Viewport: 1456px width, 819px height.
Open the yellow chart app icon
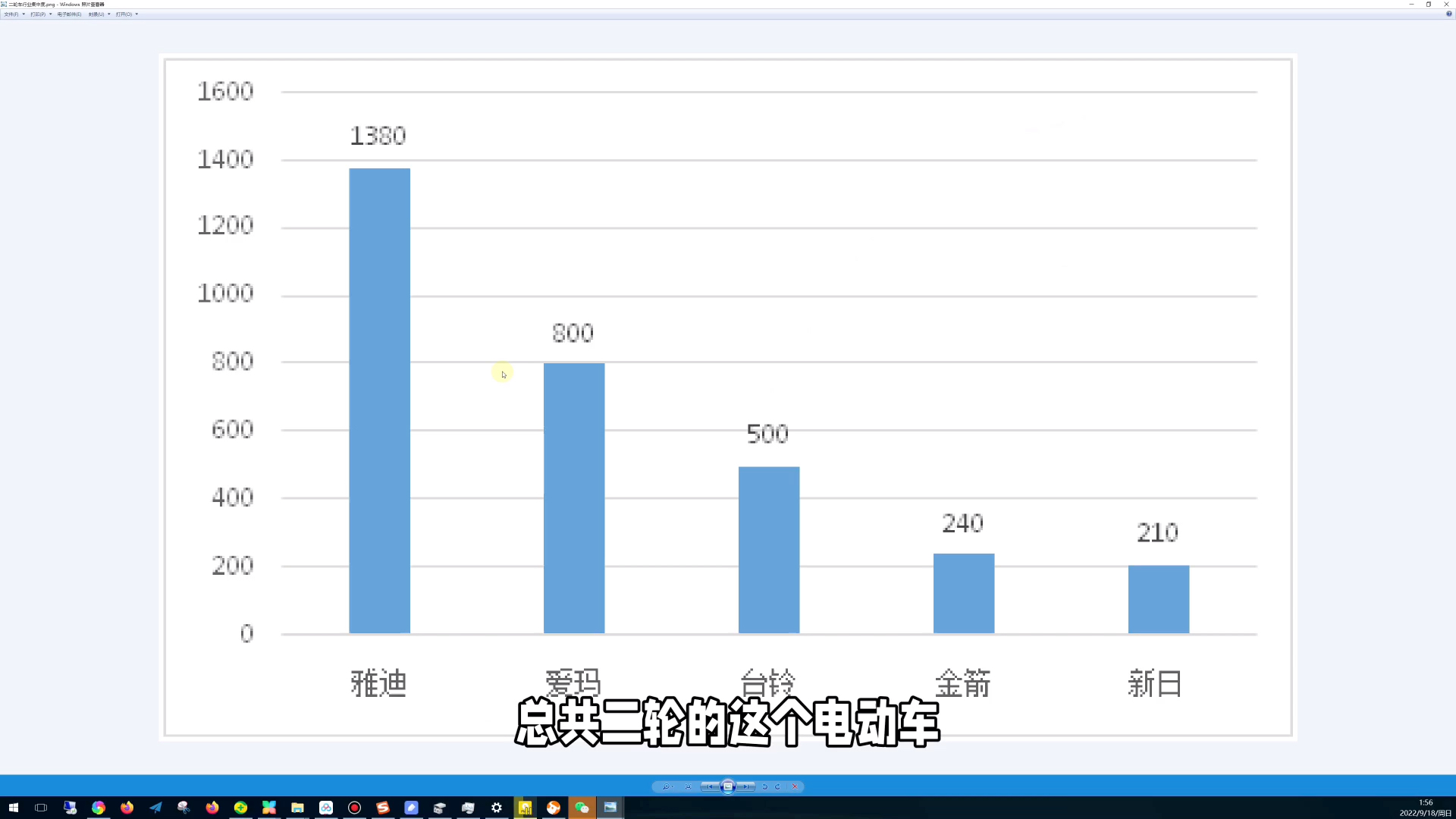[525, 808]
